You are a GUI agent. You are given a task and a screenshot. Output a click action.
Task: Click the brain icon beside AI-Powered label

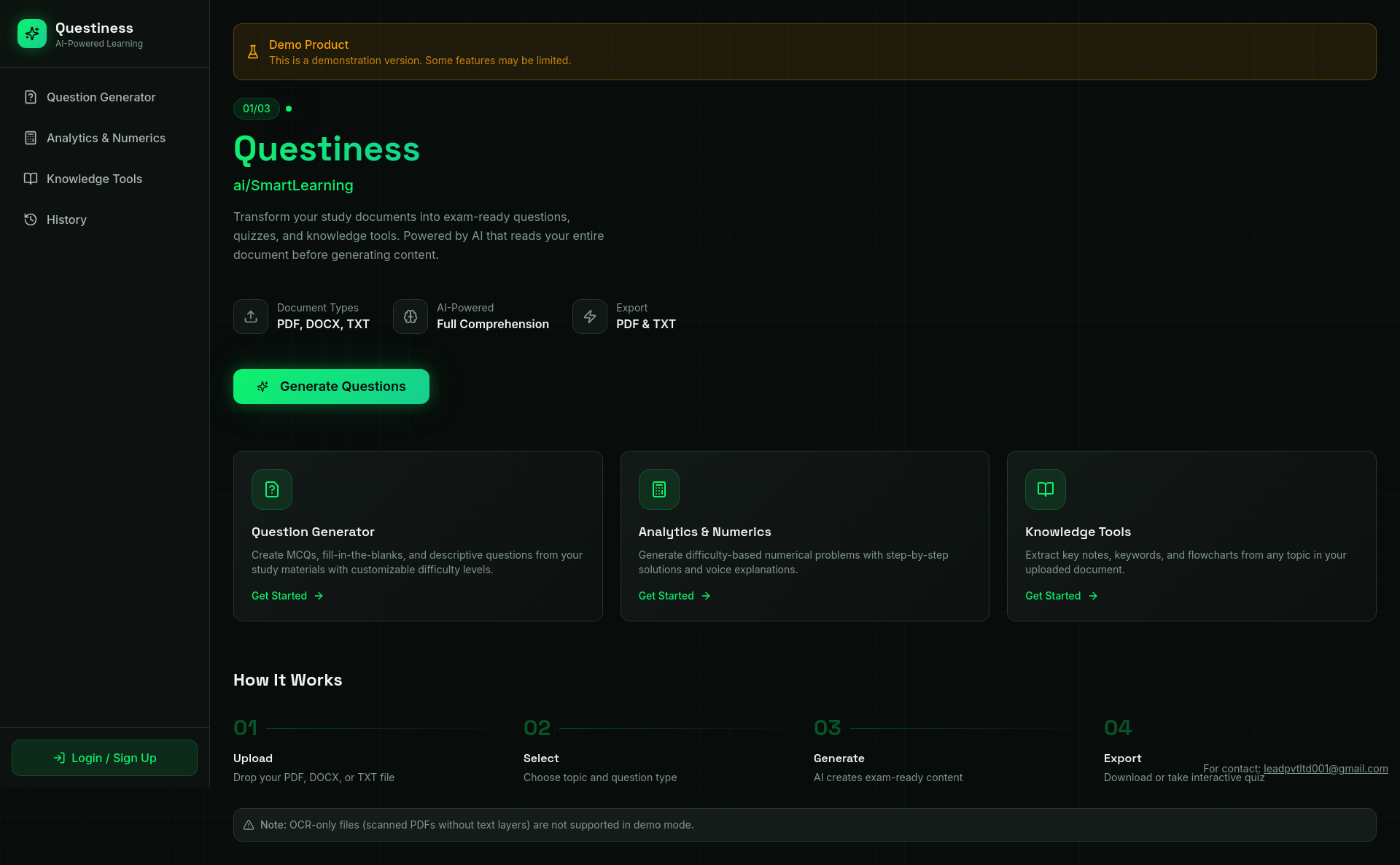(410, 316)
